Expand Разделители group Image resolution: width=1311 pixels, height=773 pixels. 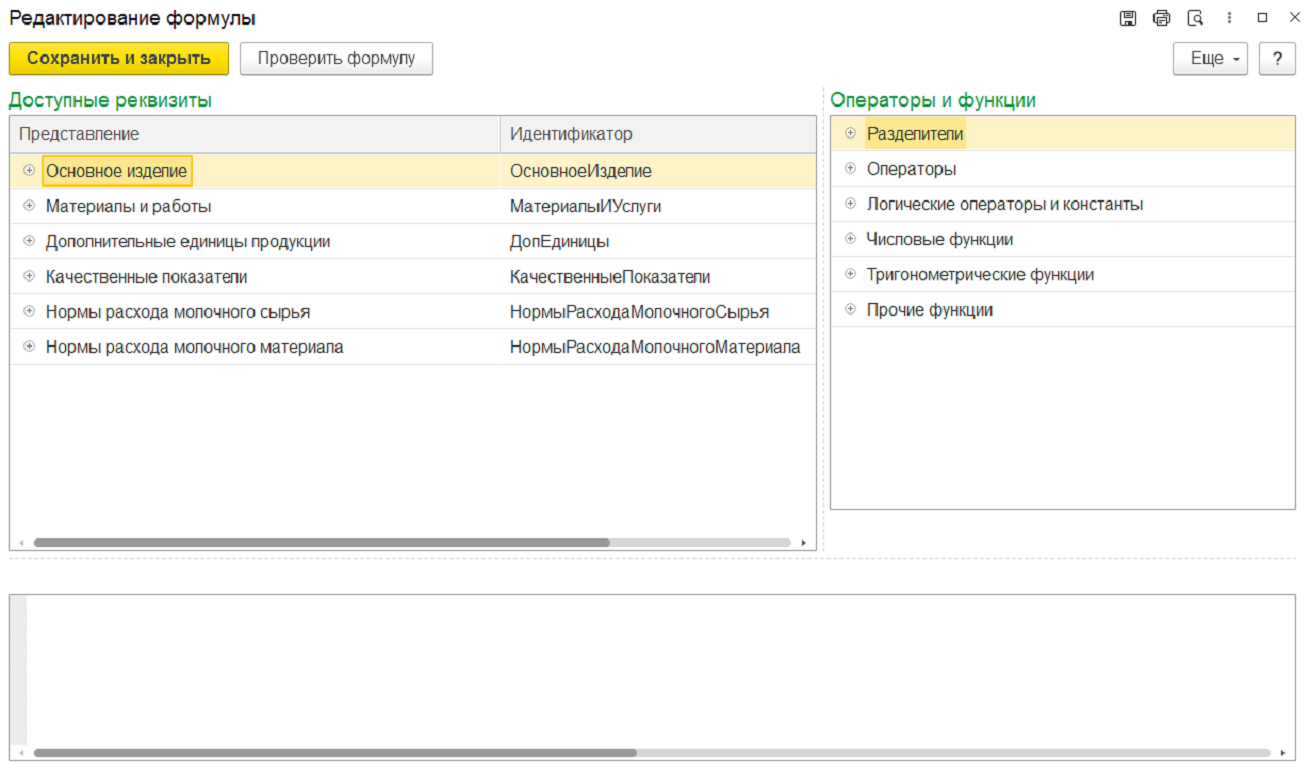[x=850, y=133]
